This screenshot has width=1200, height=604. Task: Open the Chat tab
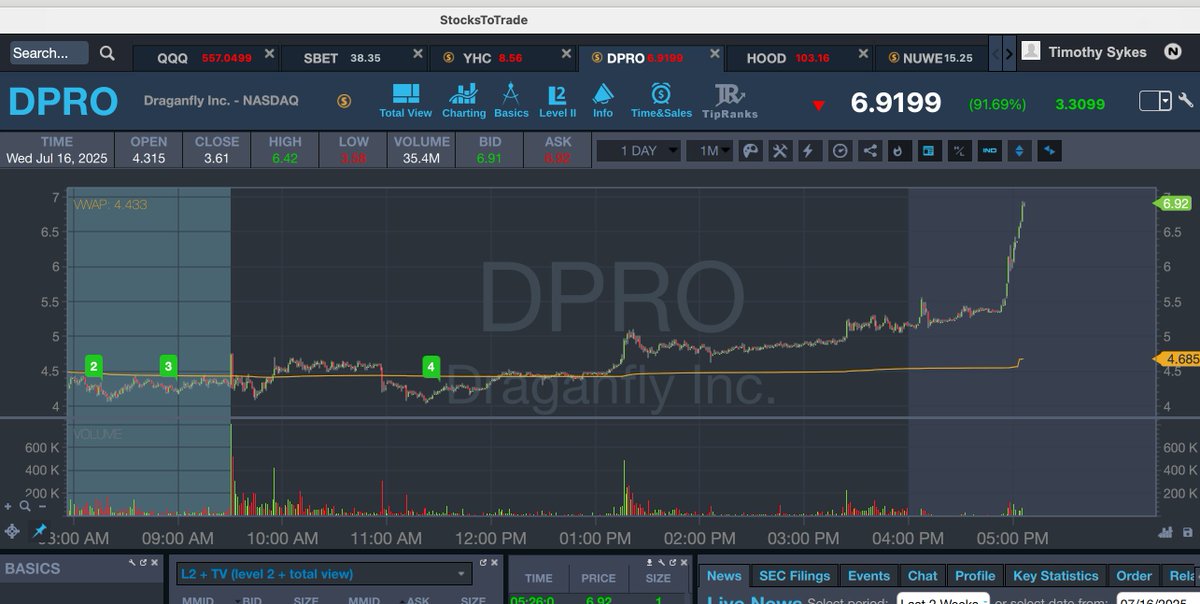click(923, 576)
